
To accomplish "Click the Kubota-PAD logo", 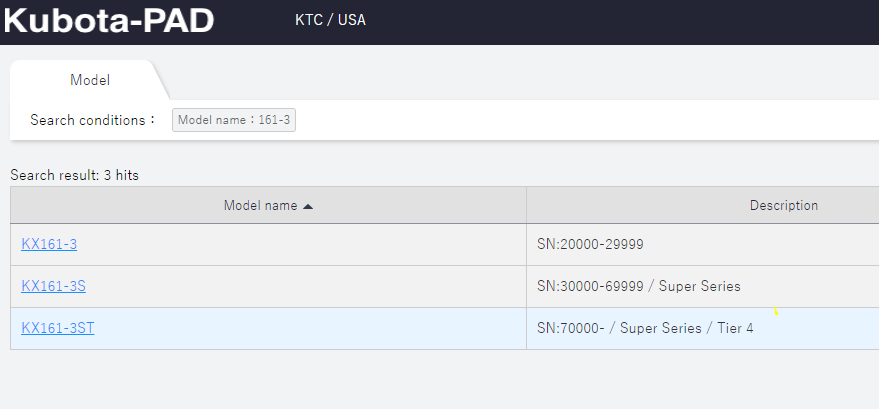I will tap(109, 21).
